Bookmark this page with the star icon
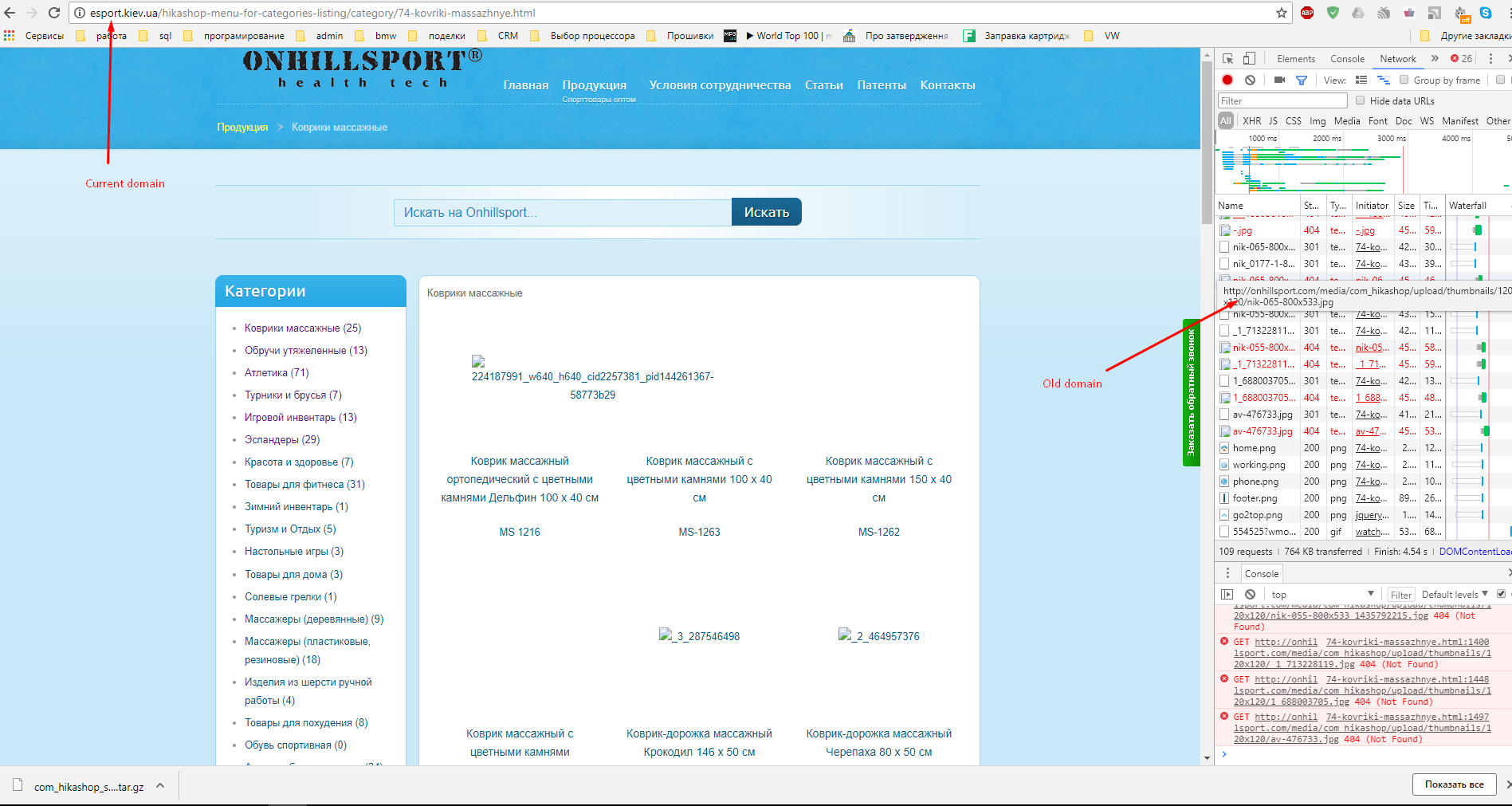 1282,13
